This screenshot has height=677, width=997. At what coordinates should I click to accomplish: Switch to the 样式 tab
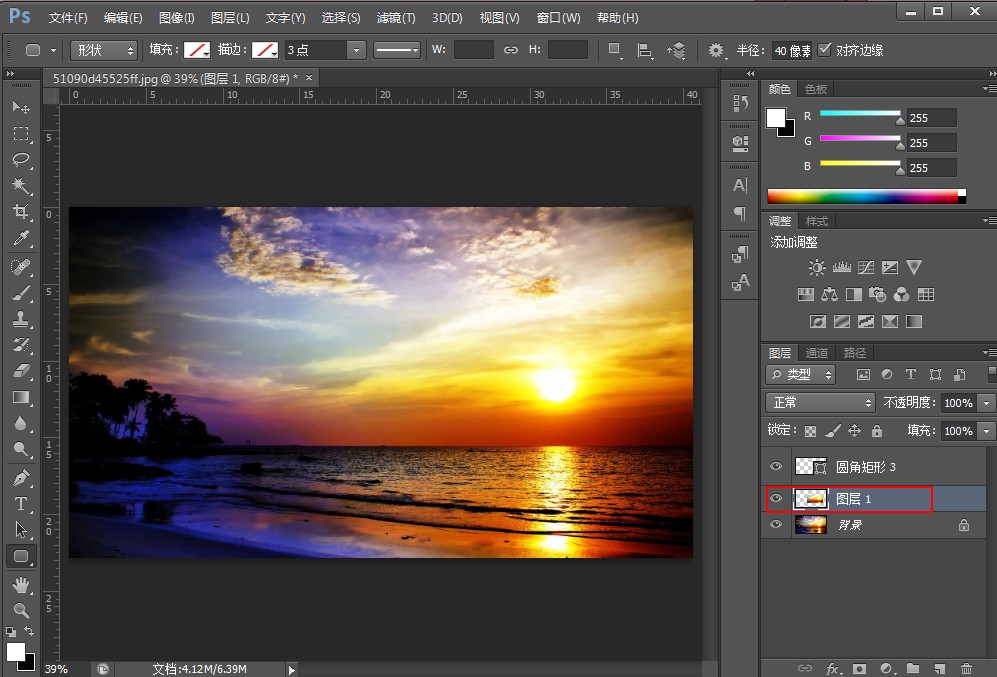coord(817,221)
